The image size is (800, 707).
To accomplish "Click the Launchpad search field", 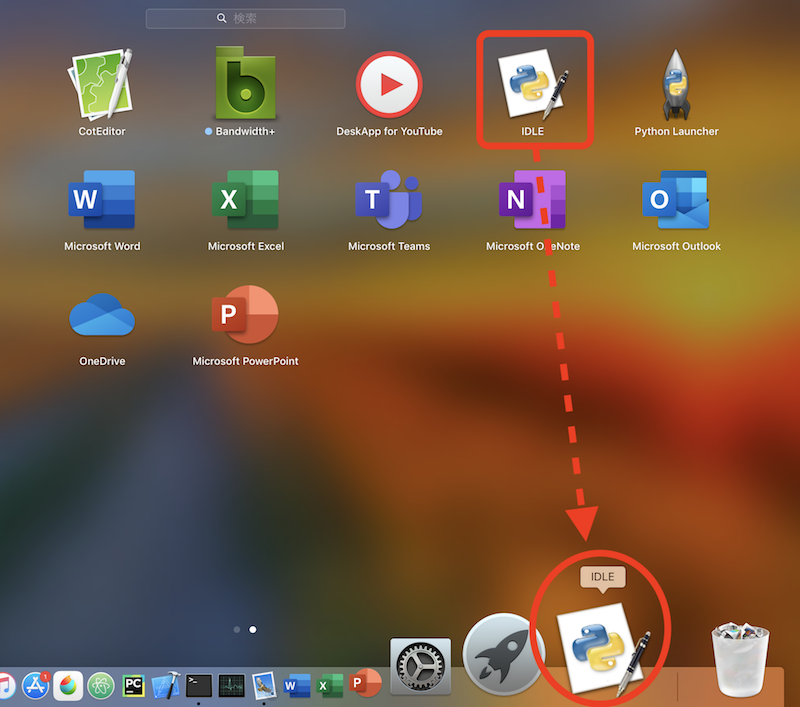I will click(245, 18).
